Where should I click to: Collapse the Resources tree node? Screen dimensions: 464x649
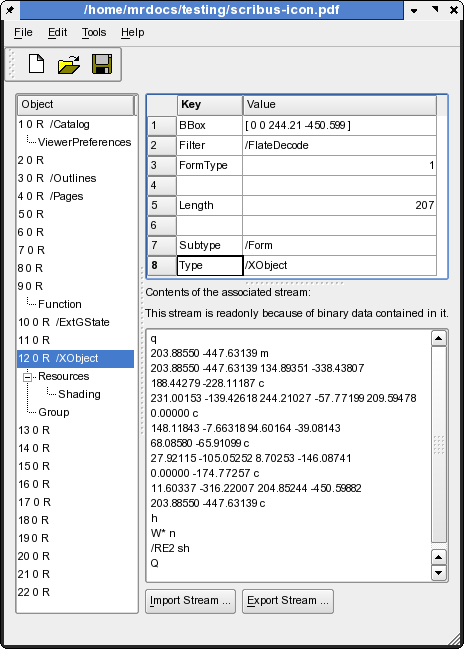coord(28,377)
